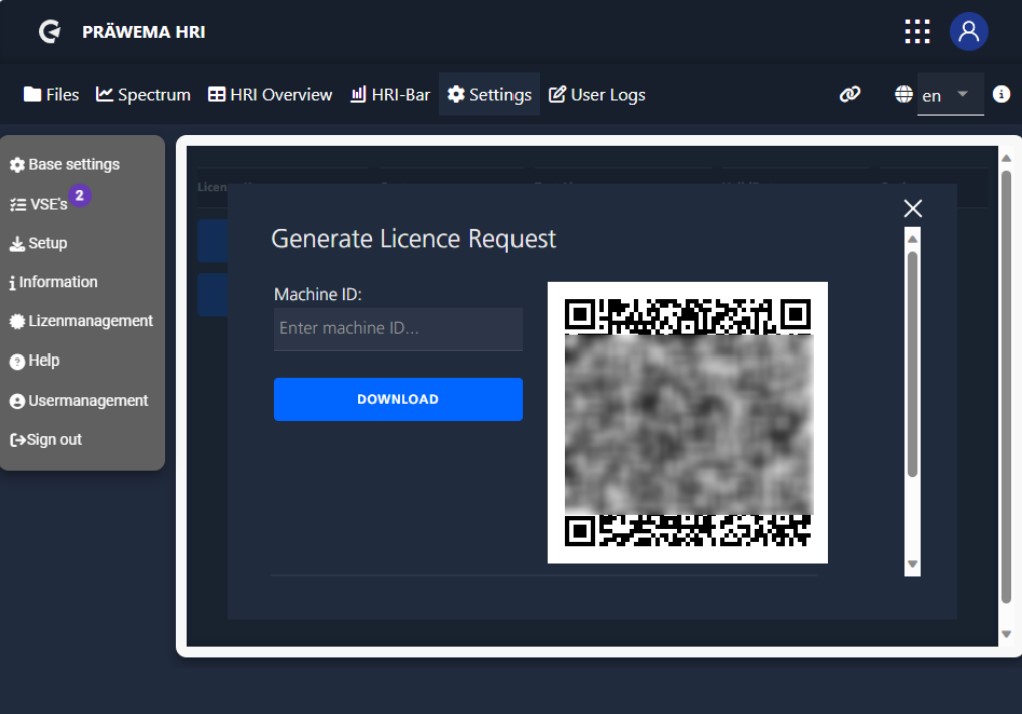
Task: Click the info circle icon
Action: coord(1001,94)
